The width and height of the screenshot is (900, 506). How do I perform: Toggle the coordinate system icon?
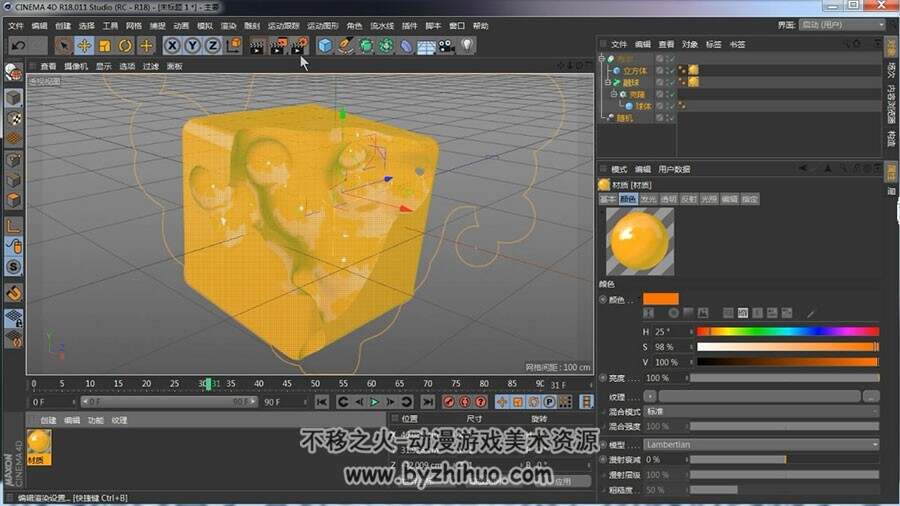233,45
